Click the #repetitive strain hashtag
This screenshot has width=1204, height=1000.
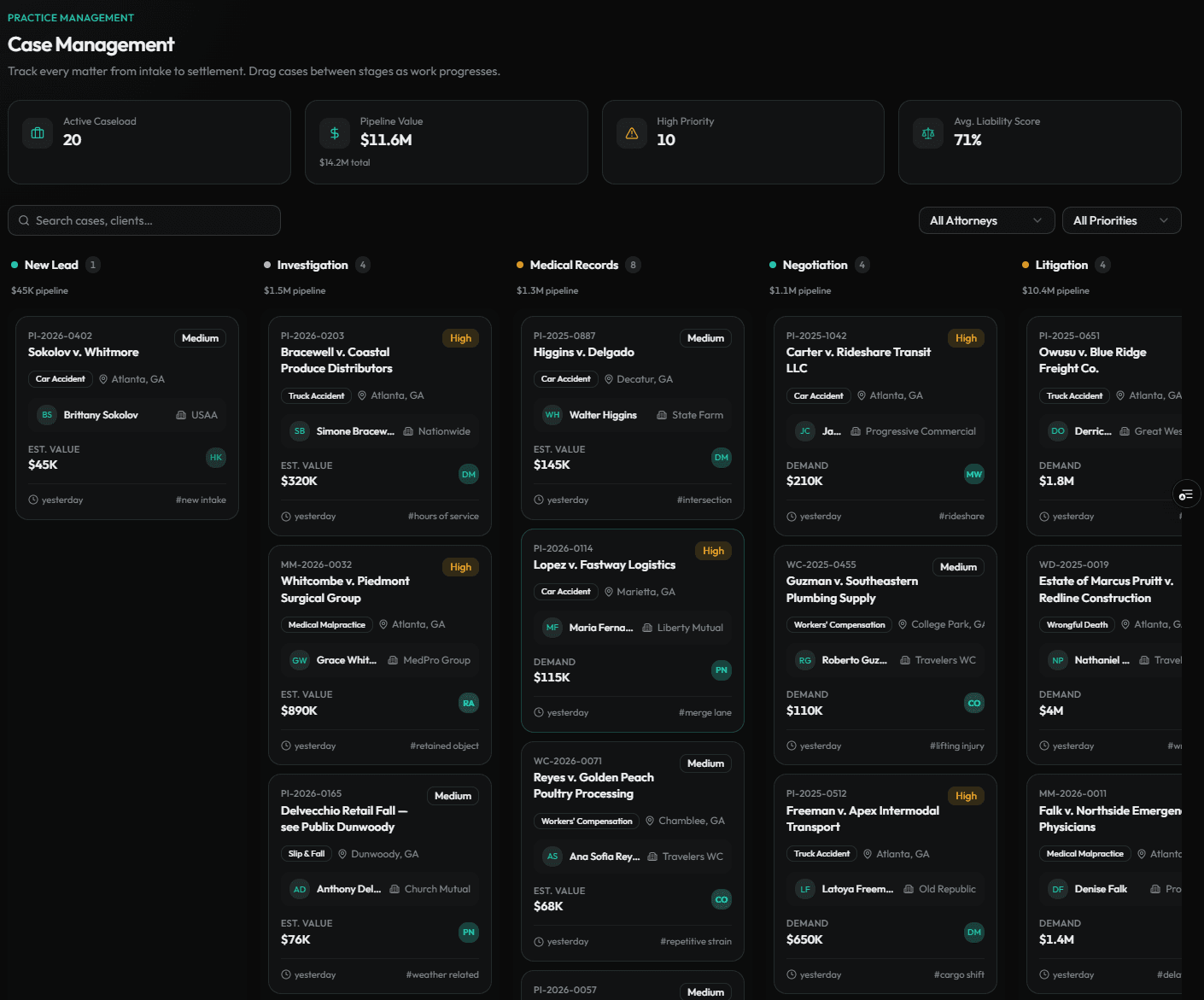695,941
